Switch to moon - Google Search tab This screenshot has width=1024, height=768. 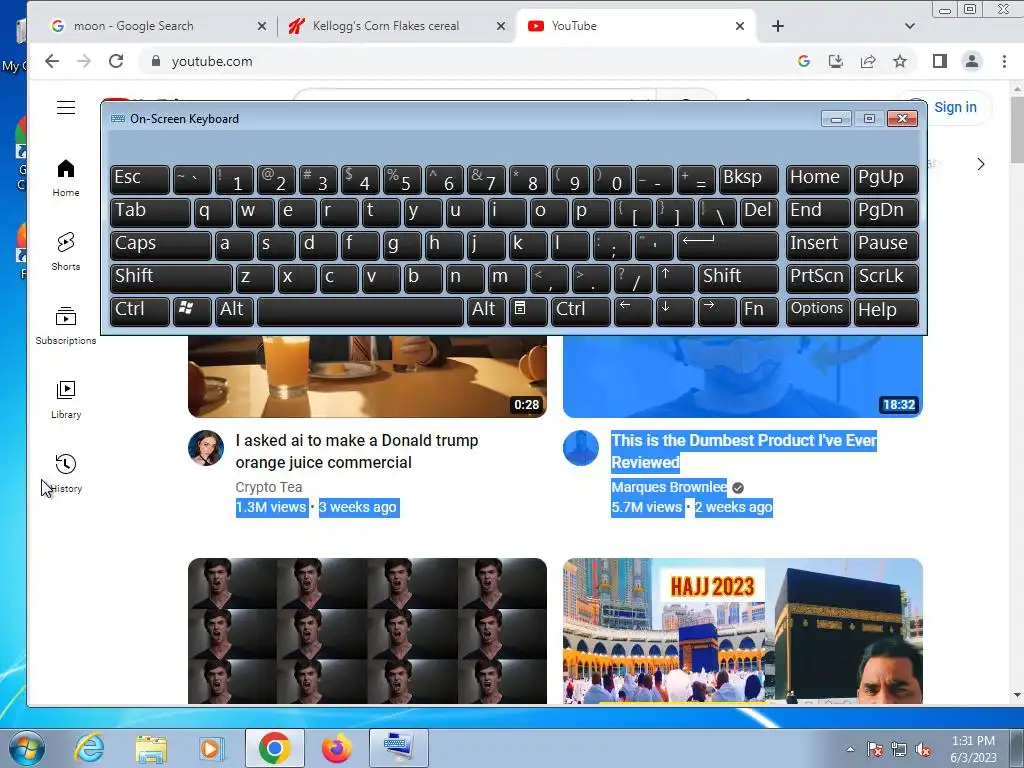click(157, 26)
